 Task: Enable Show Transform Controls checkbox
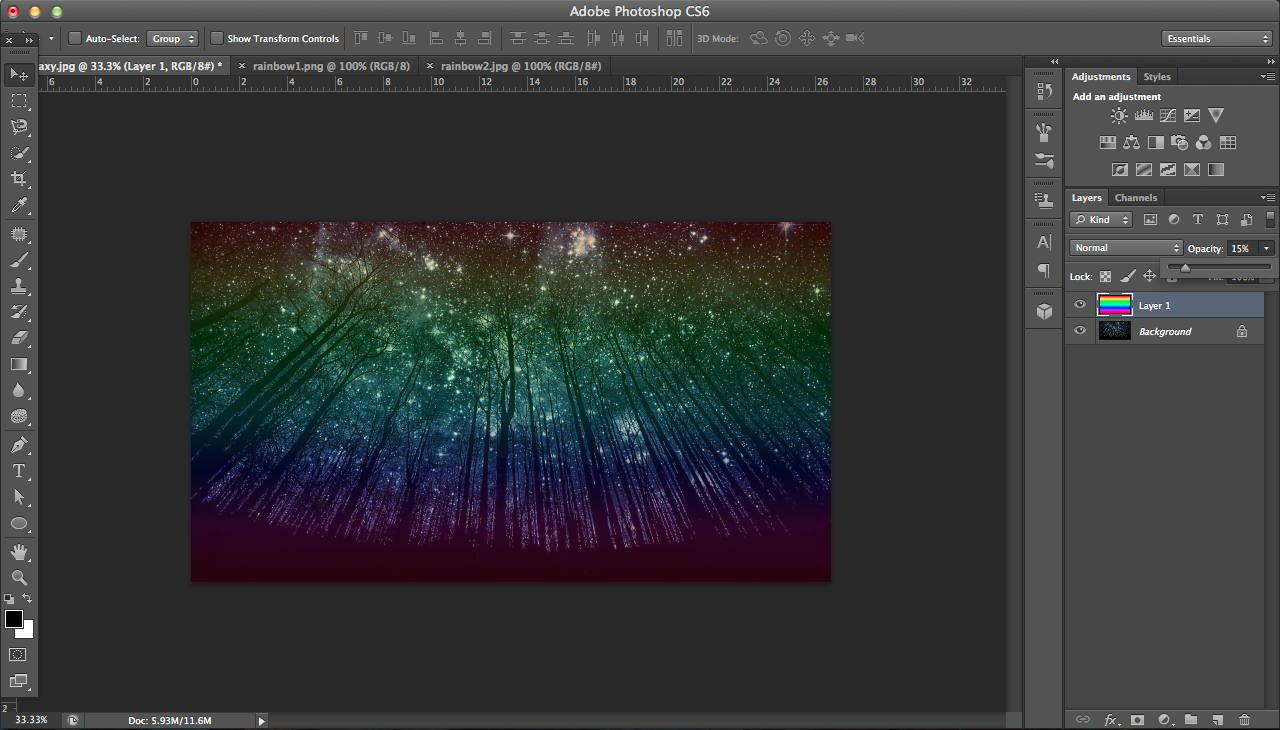(216, 38)
